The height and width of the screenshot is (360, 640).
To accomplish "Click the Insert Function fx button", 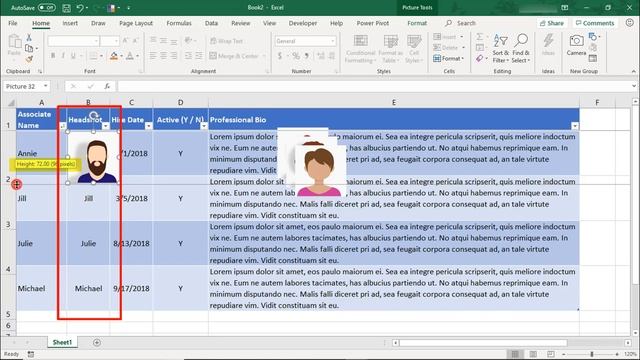I will coord(107,86).
